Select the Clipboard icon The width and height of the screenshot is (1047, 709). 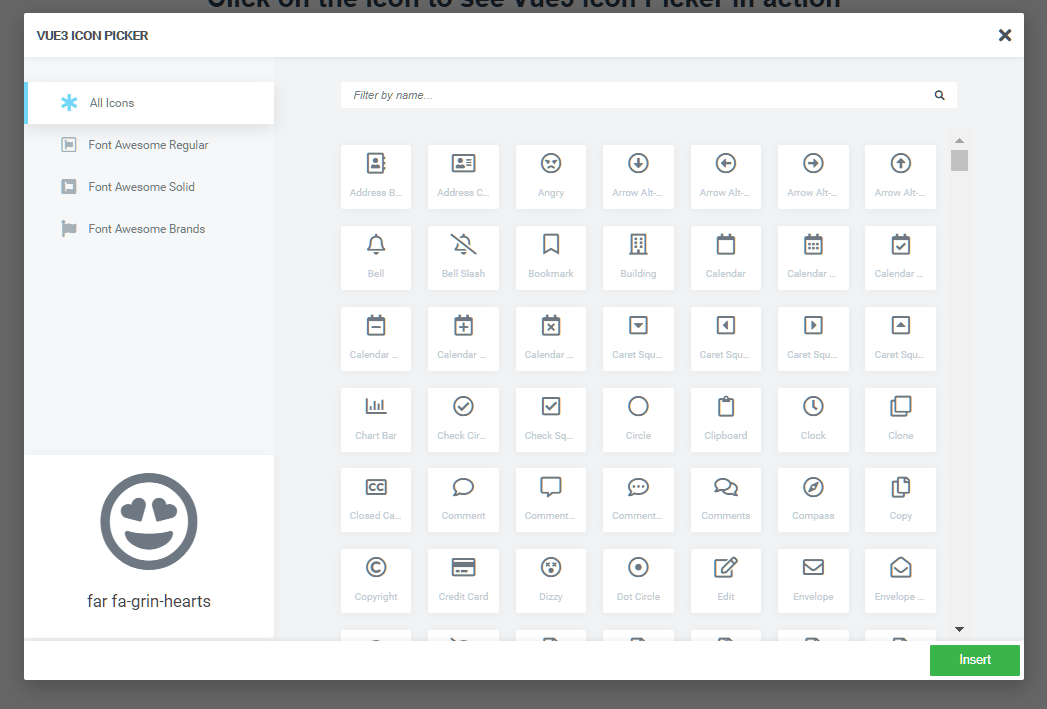[x=725, y=419]
